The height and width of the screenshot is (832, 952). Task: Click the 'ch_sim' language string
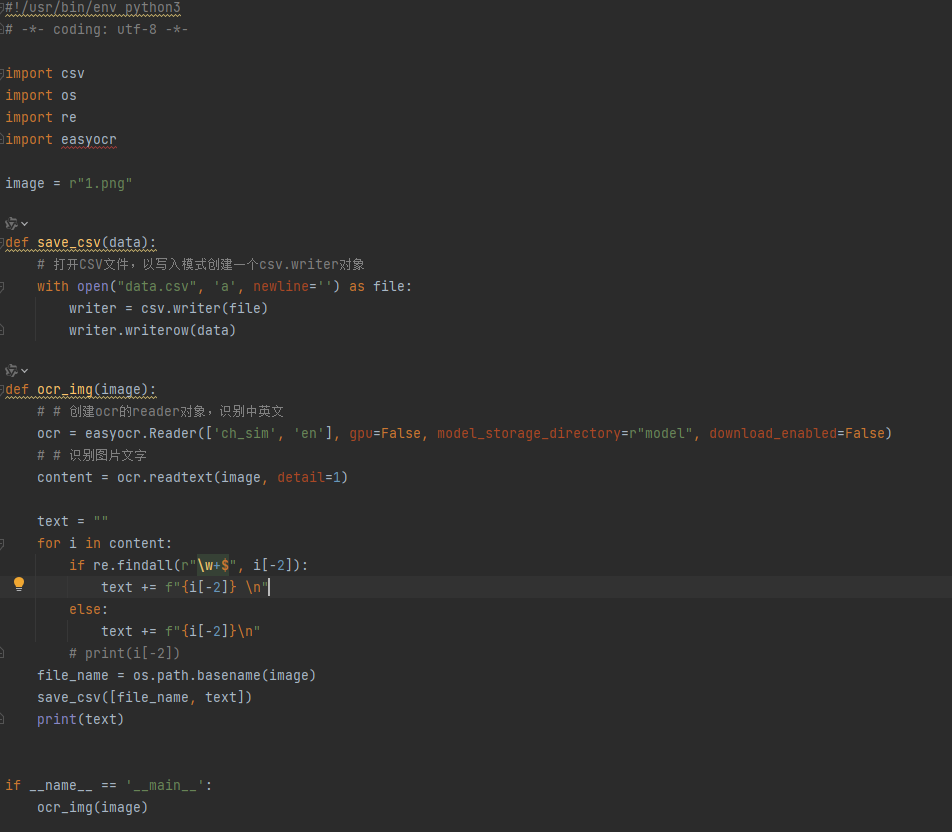click(245, 433)
